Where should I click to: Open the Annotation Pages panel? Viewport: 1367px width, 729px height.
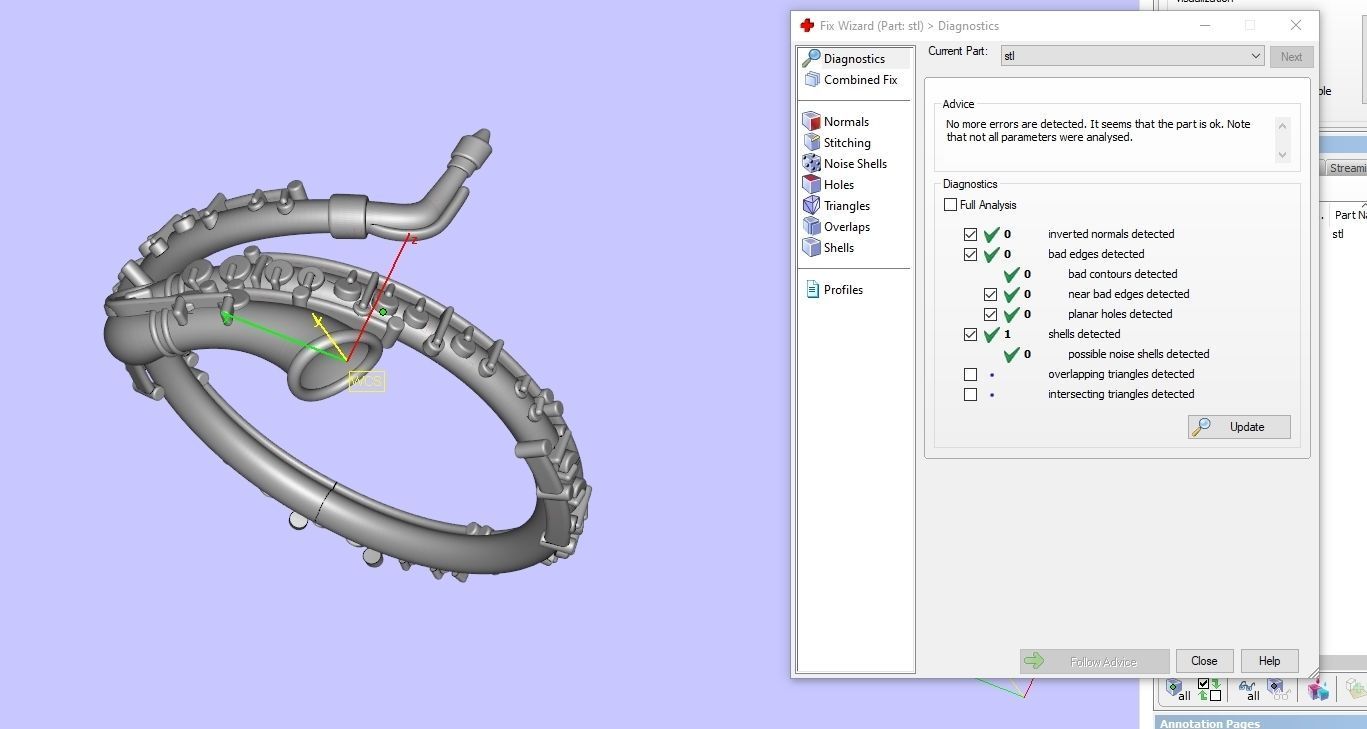point(1210,722)
